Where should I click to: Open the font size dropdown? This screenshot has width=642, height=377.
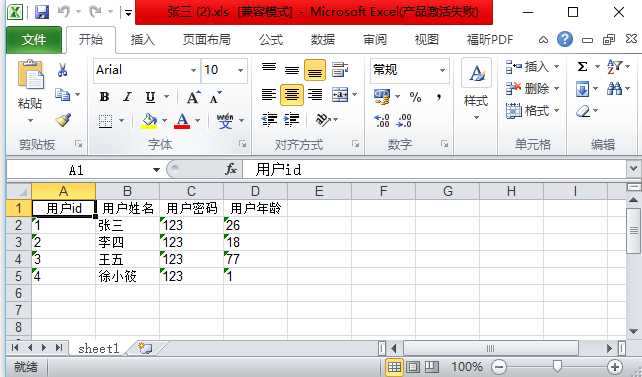click(x=241, y=70)
